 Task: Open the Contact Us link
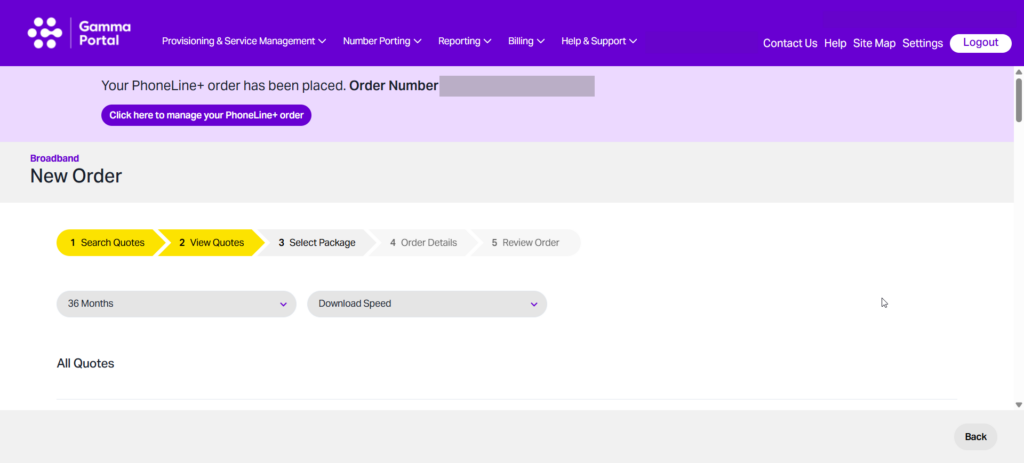790,43
